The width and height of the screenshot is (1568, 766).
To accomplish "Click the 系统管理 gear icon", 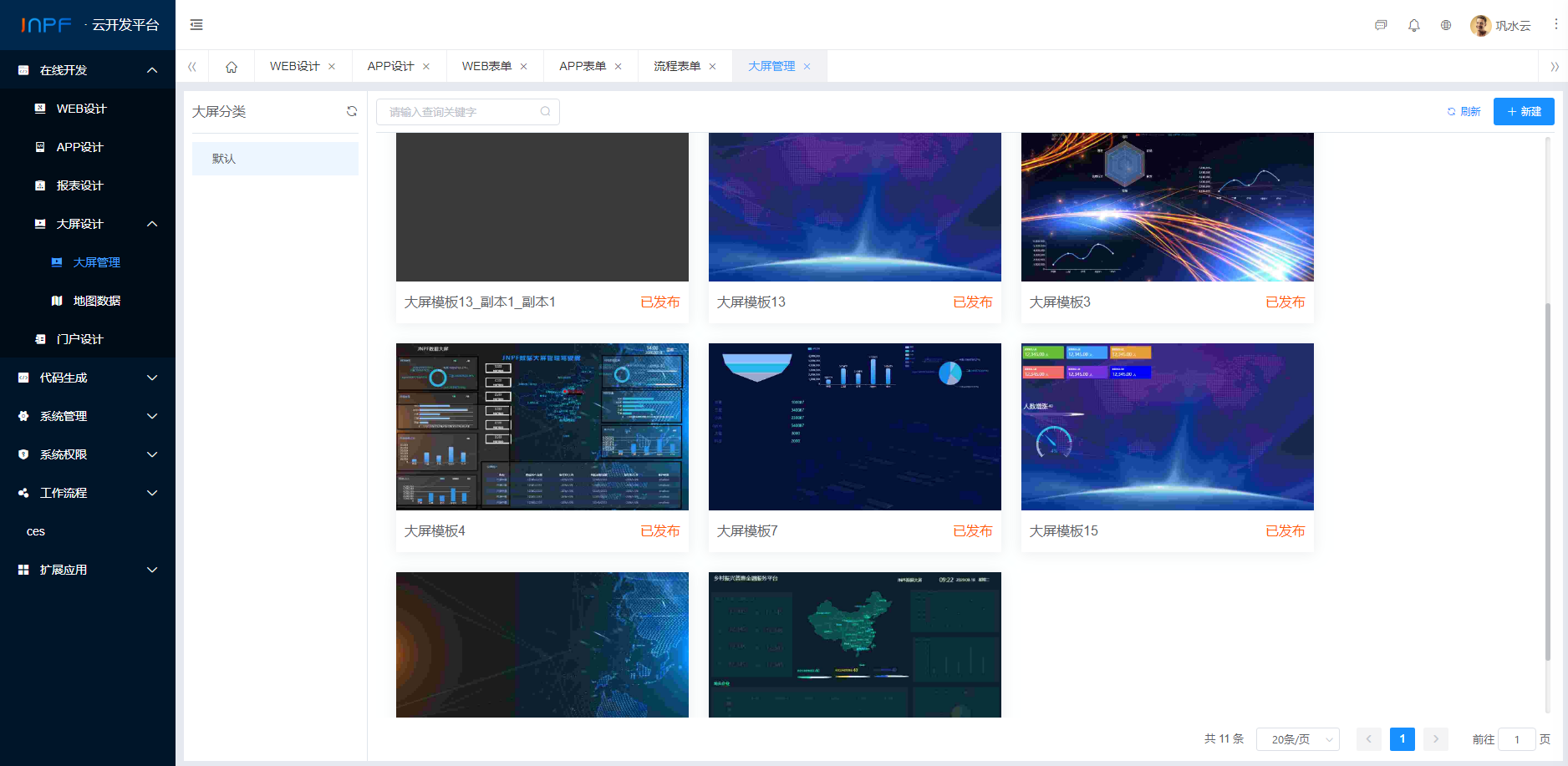I will pyautogui.click(x=23, y=416).
